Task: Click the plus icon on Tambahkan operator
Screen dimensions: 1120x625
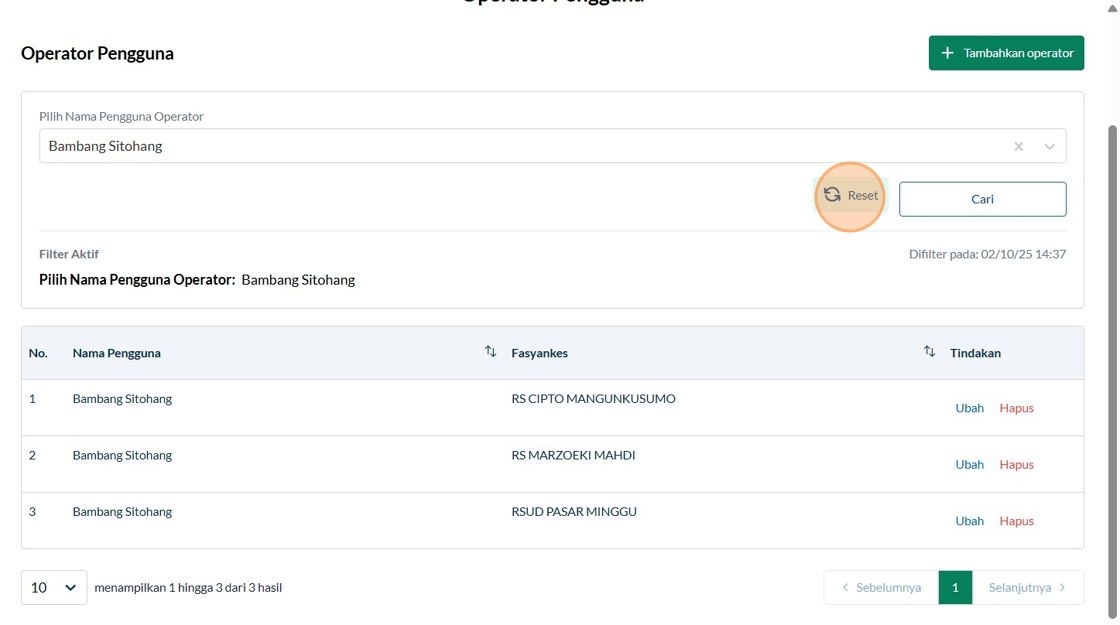Action: 947,53
